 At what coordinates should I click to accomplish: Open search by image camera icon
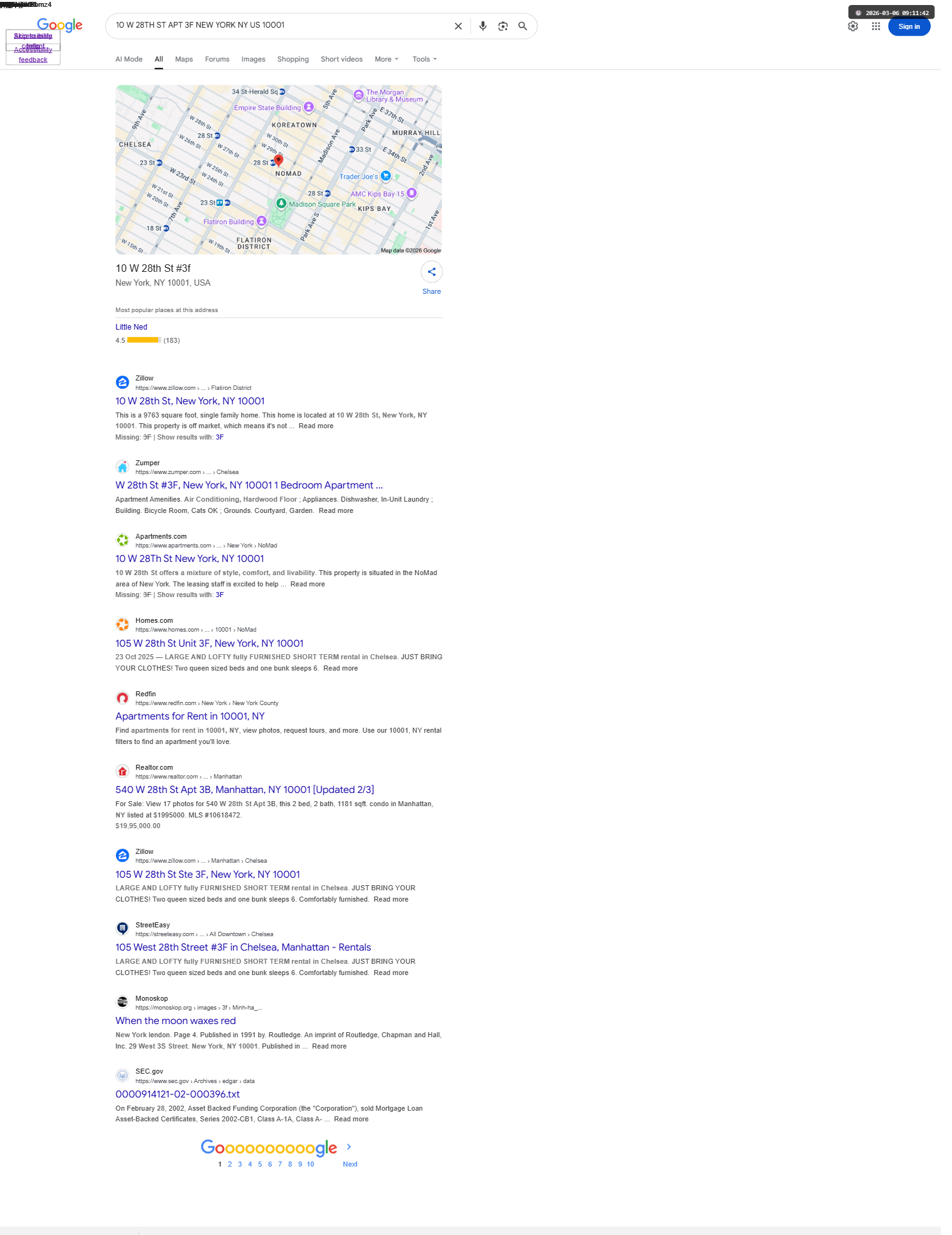503,26
